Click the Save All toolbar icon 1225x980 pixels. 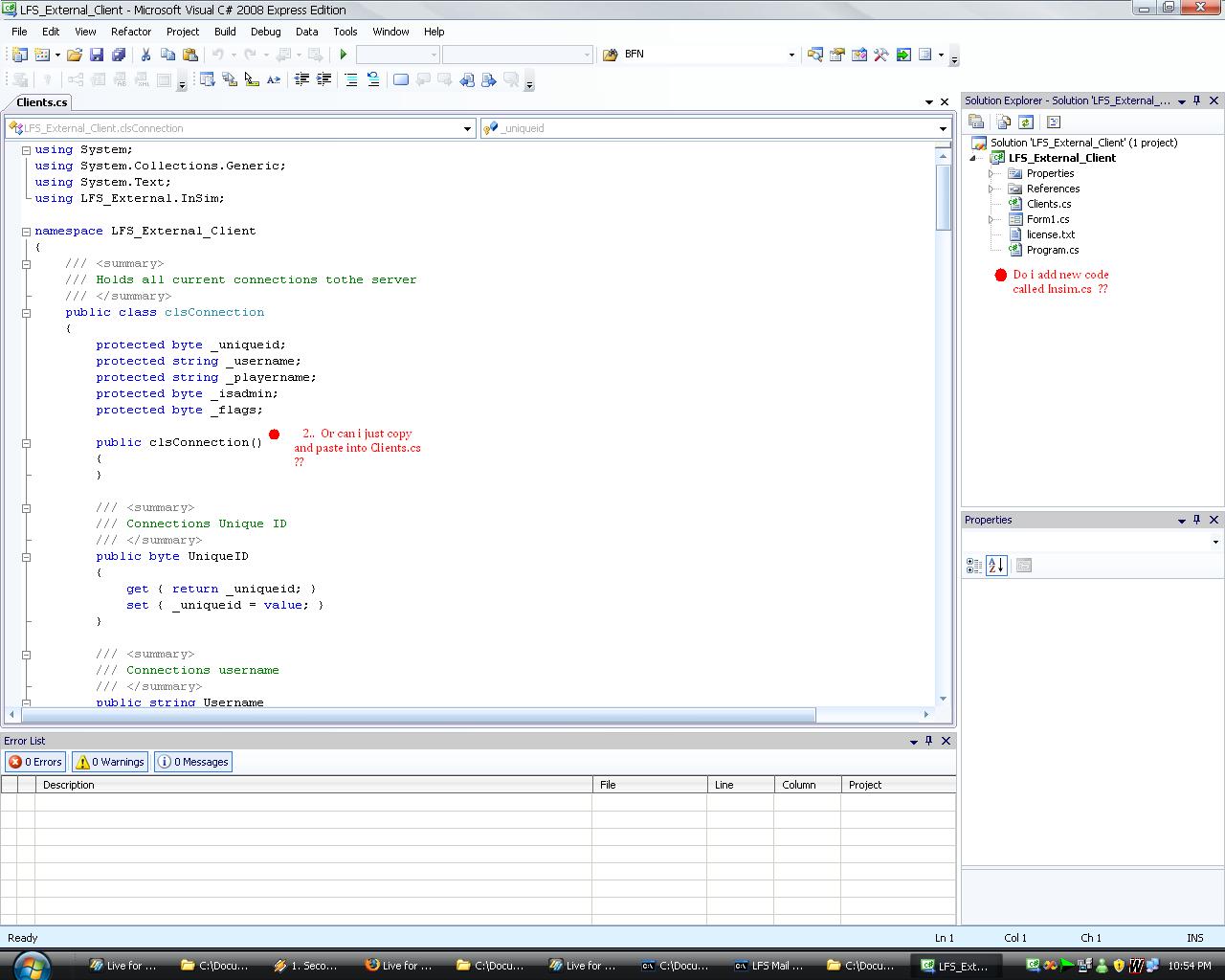point(117,55)
